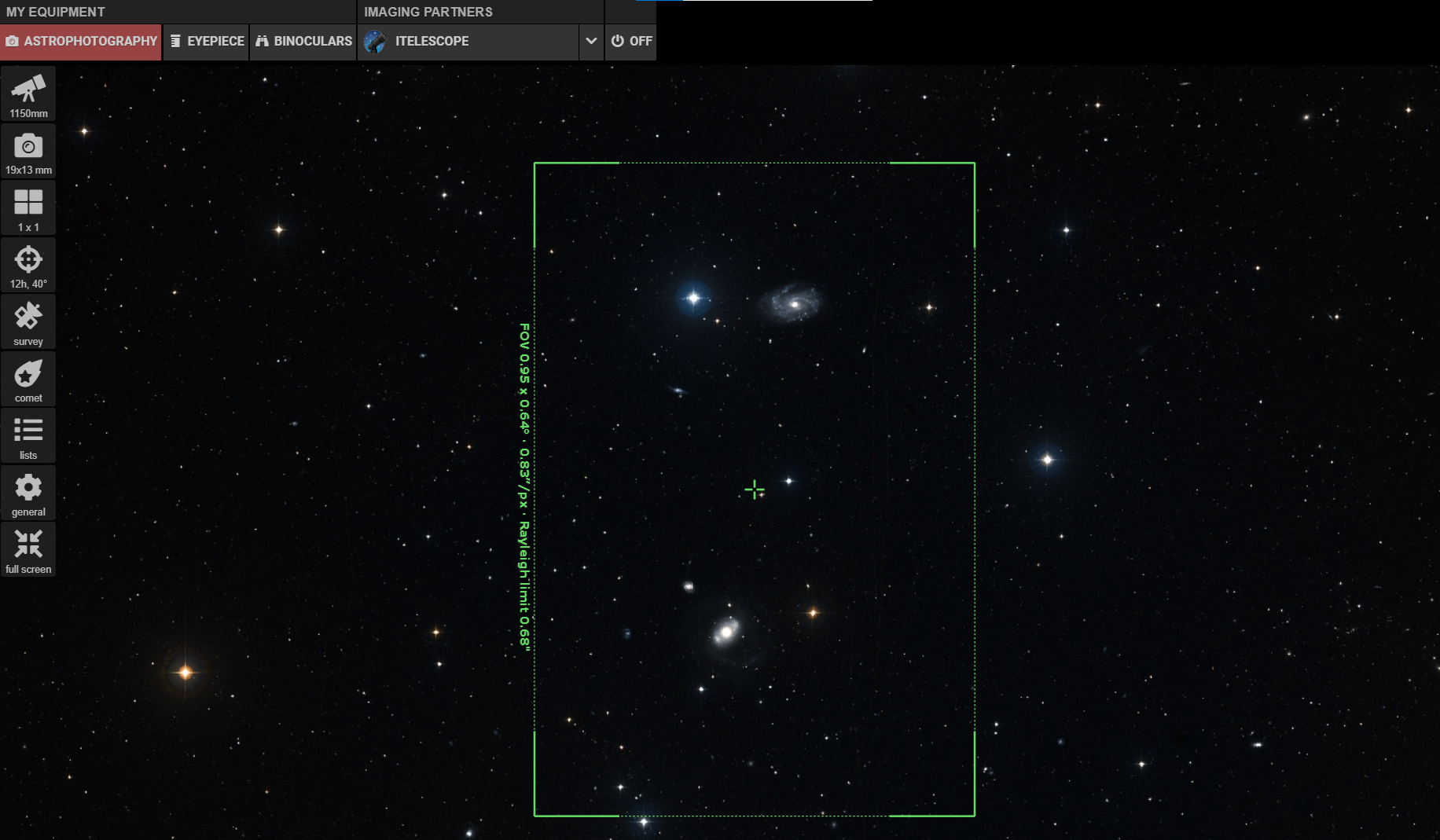1440x840 pixels.
Task: Switch to the Eyepiece tab
Action: pyautogui.click(x=207, y=42)
